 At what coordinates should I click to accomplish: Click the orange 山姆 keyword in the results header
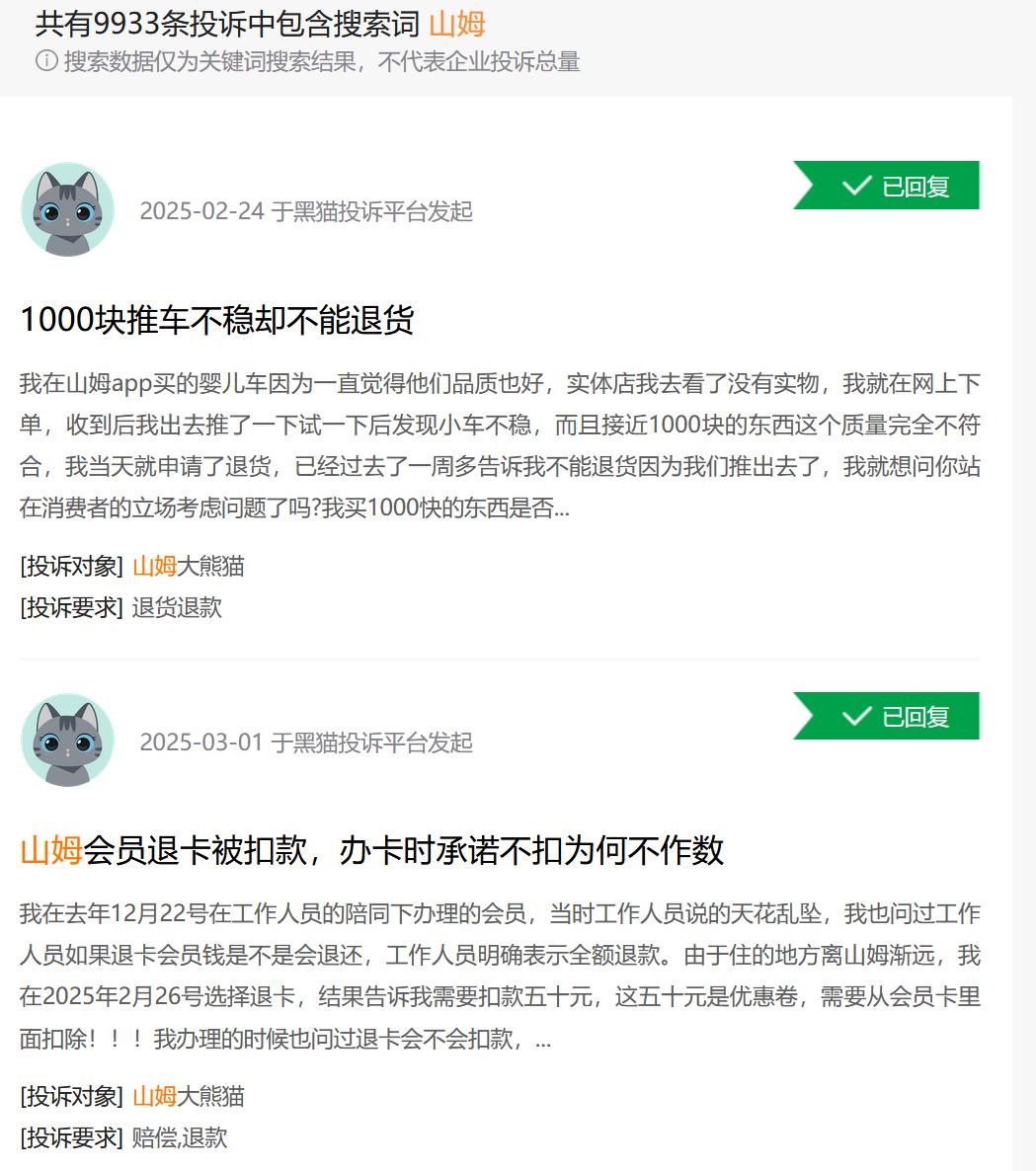click(457, 24)
